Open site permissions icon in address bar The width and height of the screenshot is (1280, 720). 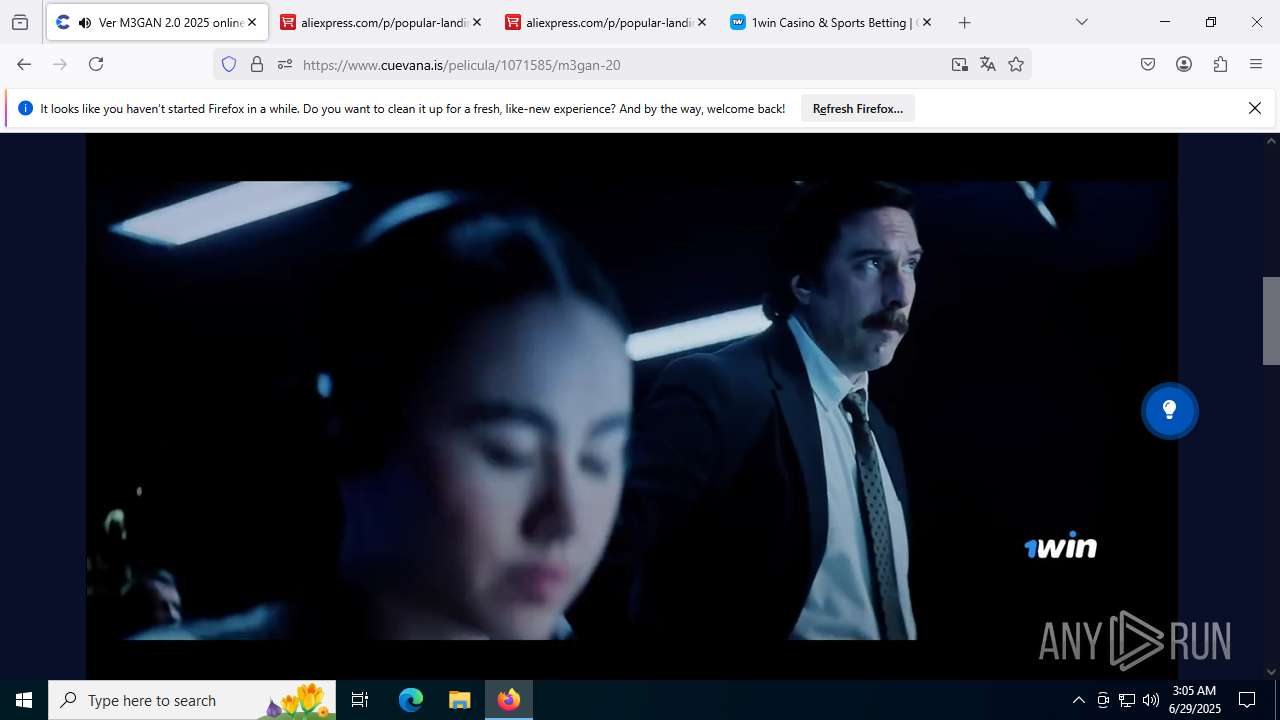coord(285,64)
